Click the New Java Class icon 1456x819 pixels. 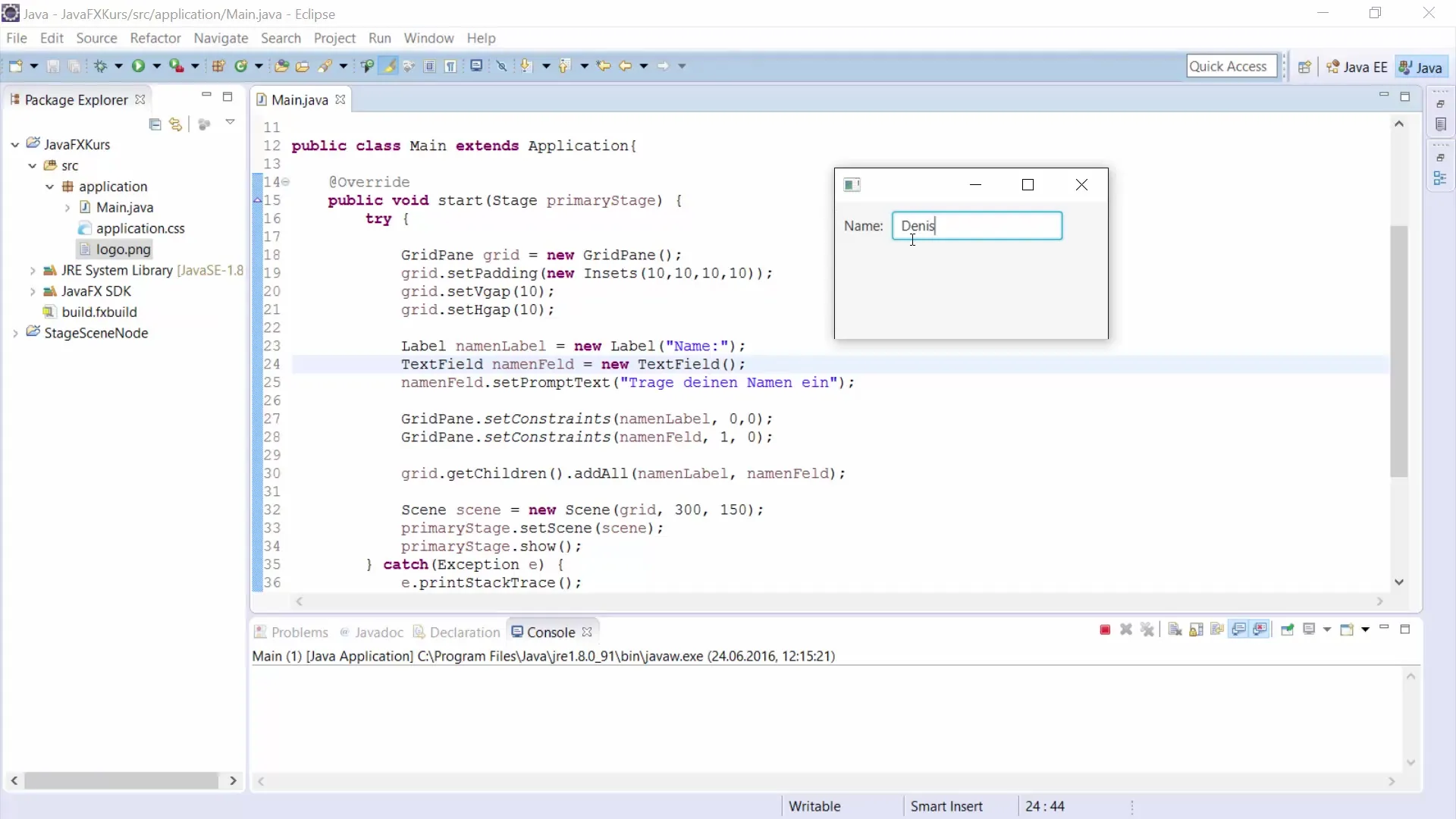(241, 66)
